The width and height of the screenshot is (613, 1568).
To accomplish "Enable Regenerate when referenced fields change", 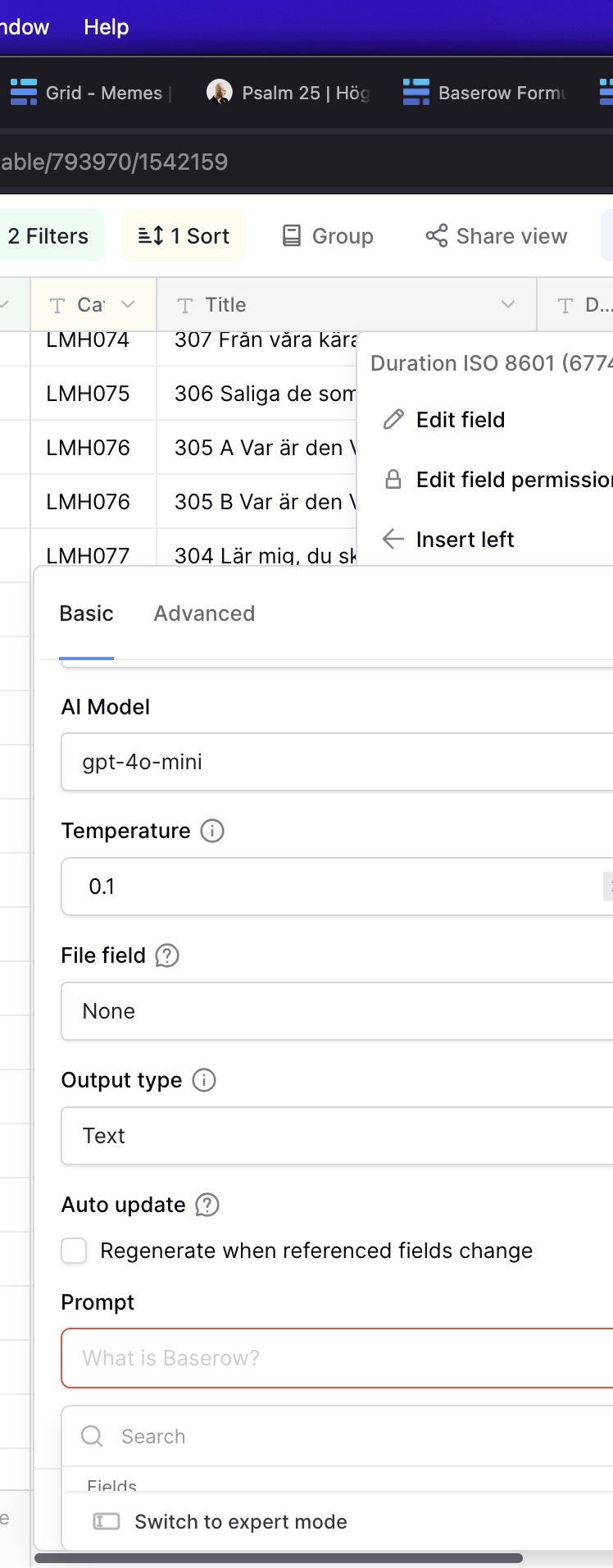I will [x=75, y=1251].
